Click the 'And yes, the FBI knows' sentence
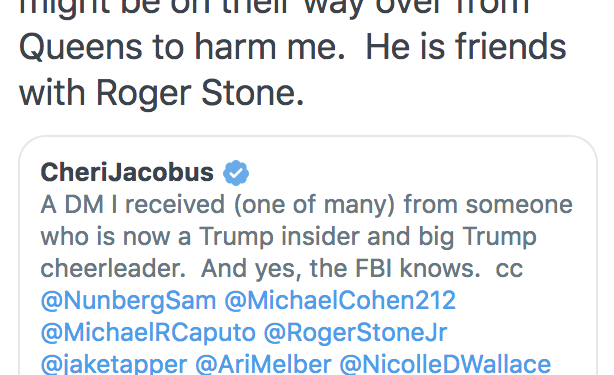 point(340,269)
